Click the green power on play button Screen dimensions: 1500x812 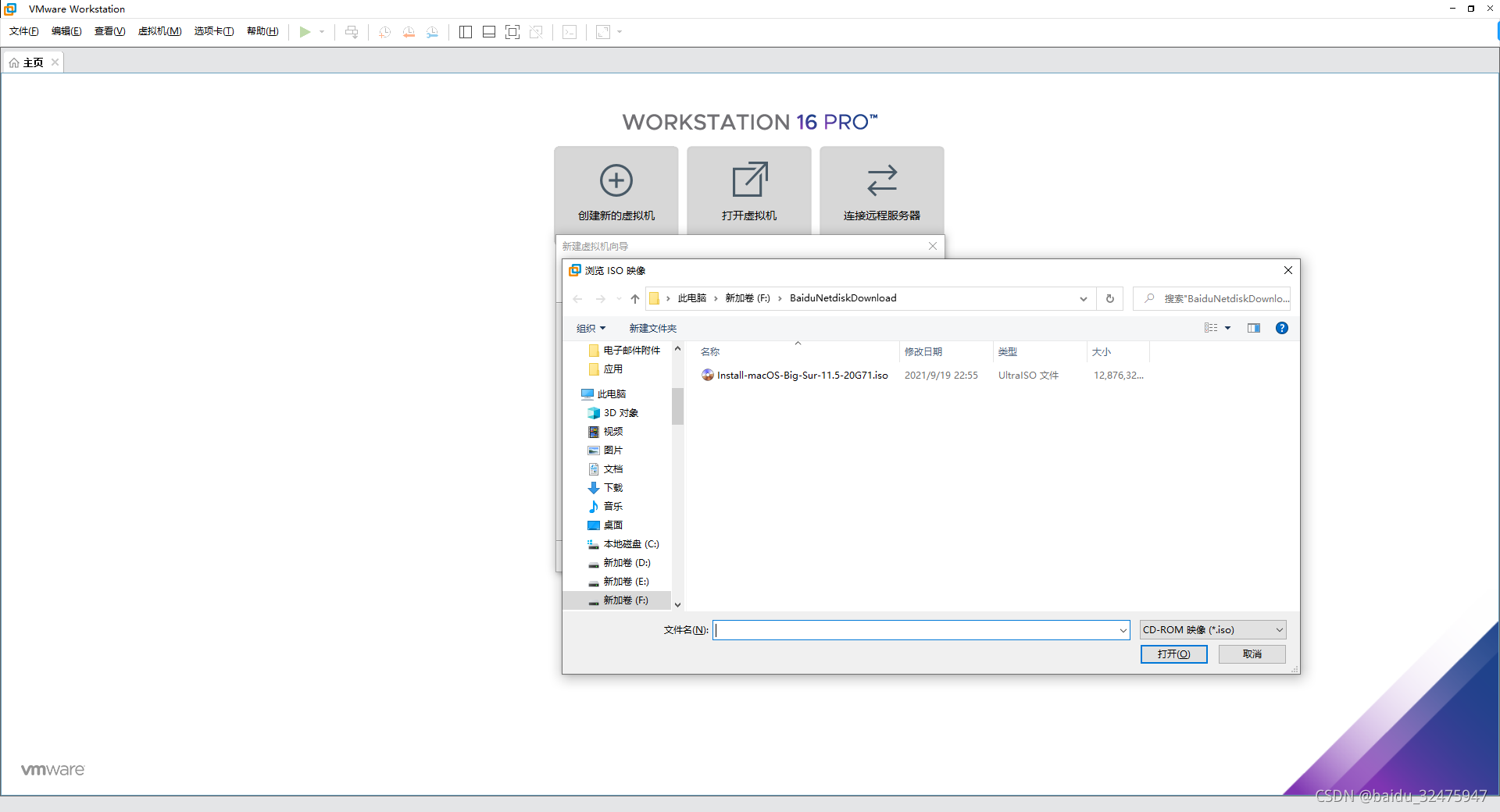[x=305, y=32]
